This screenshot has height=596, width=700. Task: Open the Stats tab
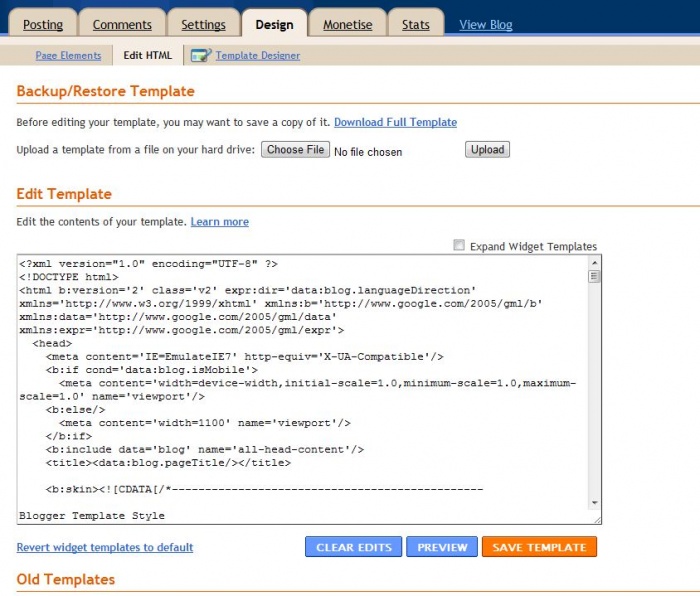click(x=415, y=24)
